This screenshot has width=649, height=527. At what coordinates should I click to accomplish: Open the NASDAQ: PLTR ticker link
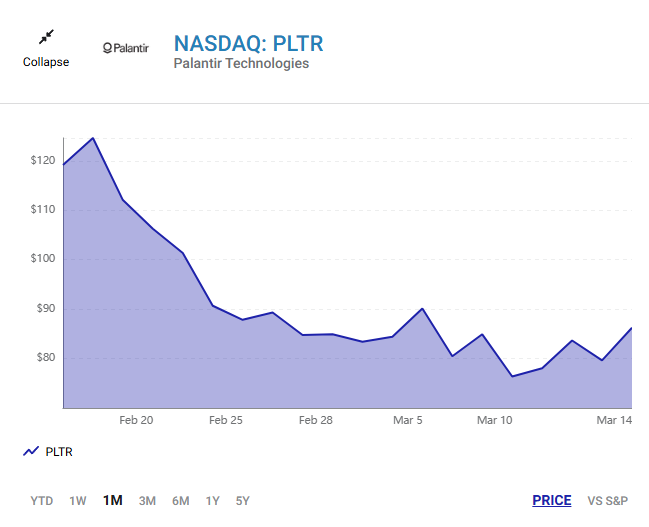(x=249, y=44)
